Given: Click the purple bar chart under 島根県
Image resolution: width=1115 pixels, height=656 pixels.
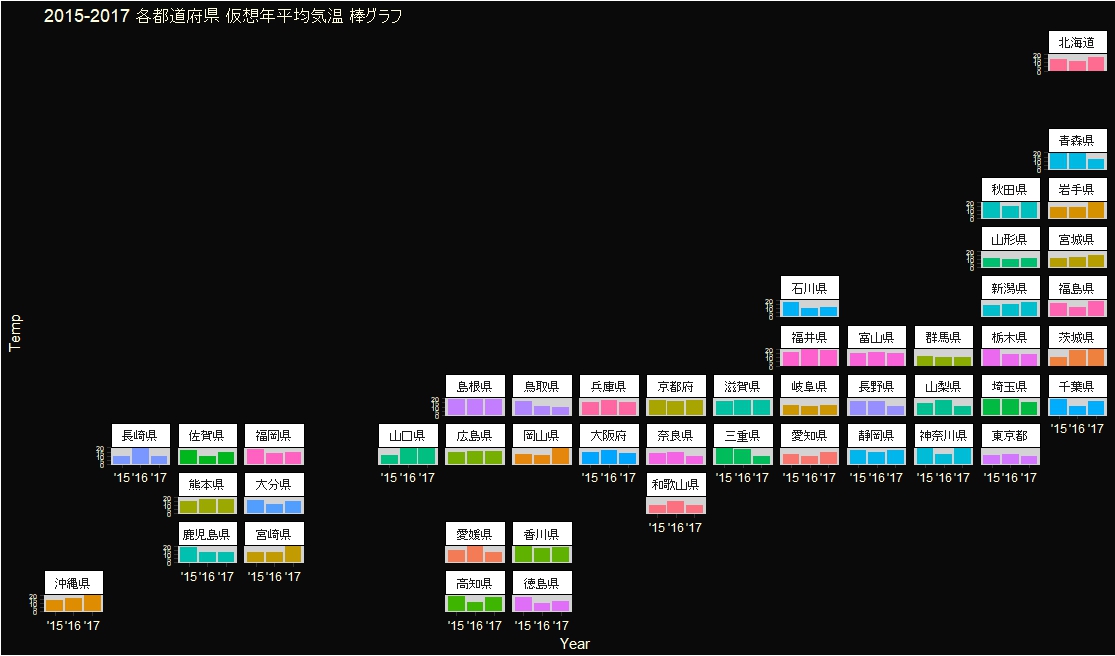Looking at the screenshot, I should point(475,407).
